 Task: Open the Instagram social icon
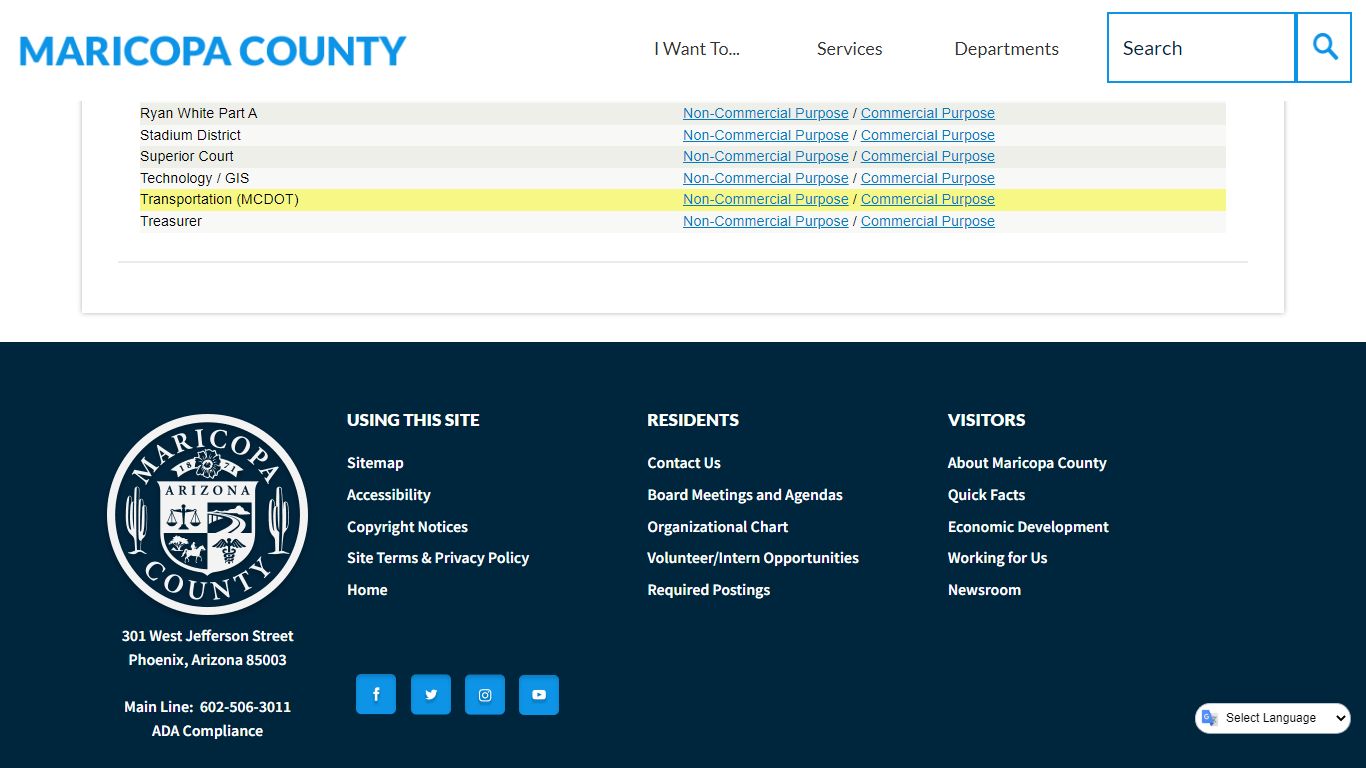485,695
